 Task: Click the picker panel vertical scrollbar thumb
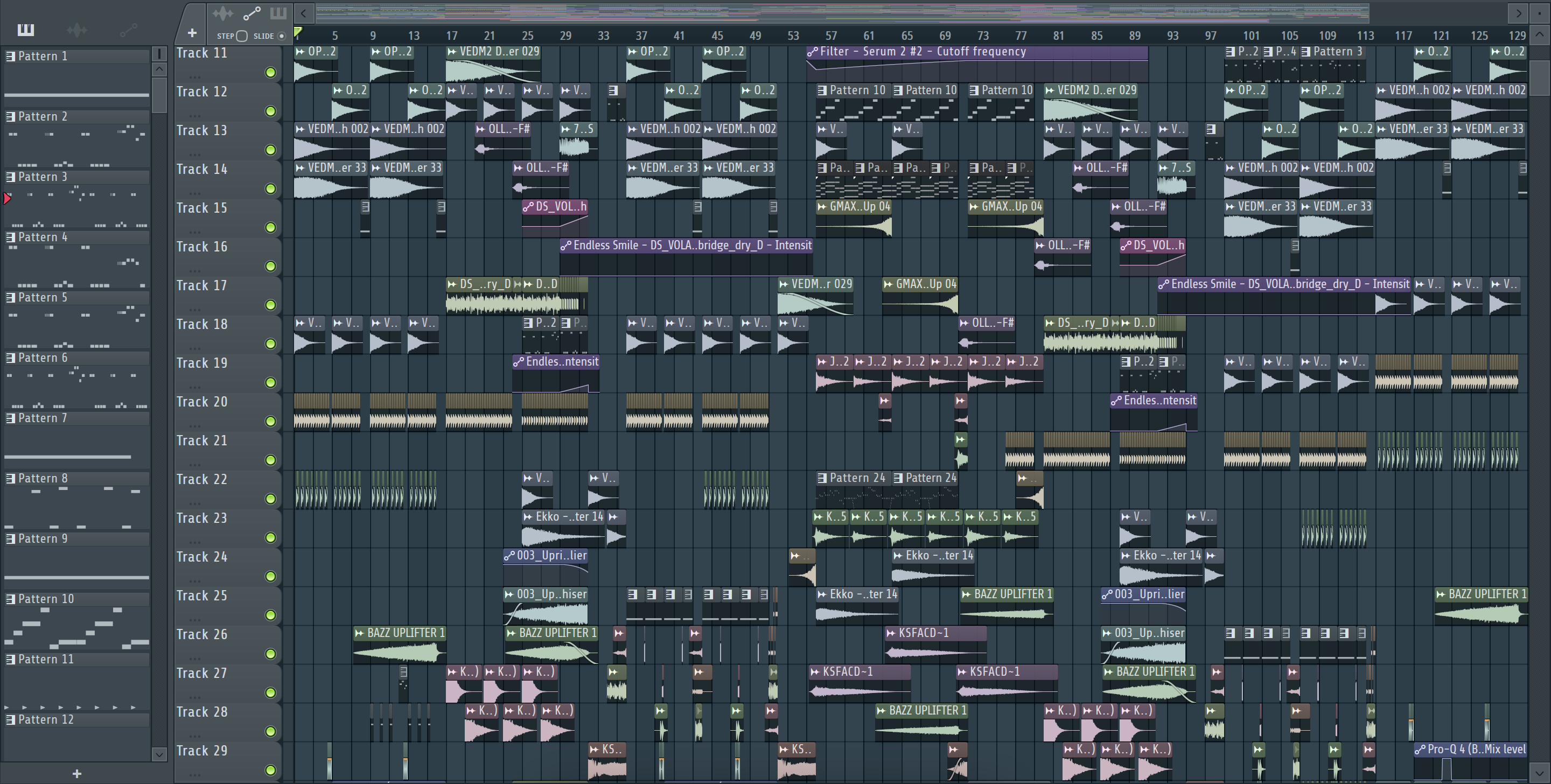159,95
